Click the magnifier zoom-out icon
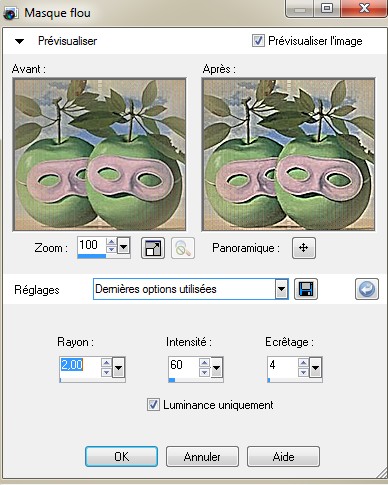 183,248
